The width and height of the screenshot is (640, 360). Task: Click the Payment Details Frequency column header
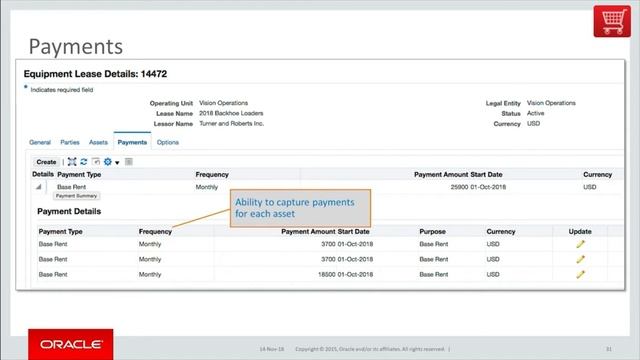pos(155,231)
